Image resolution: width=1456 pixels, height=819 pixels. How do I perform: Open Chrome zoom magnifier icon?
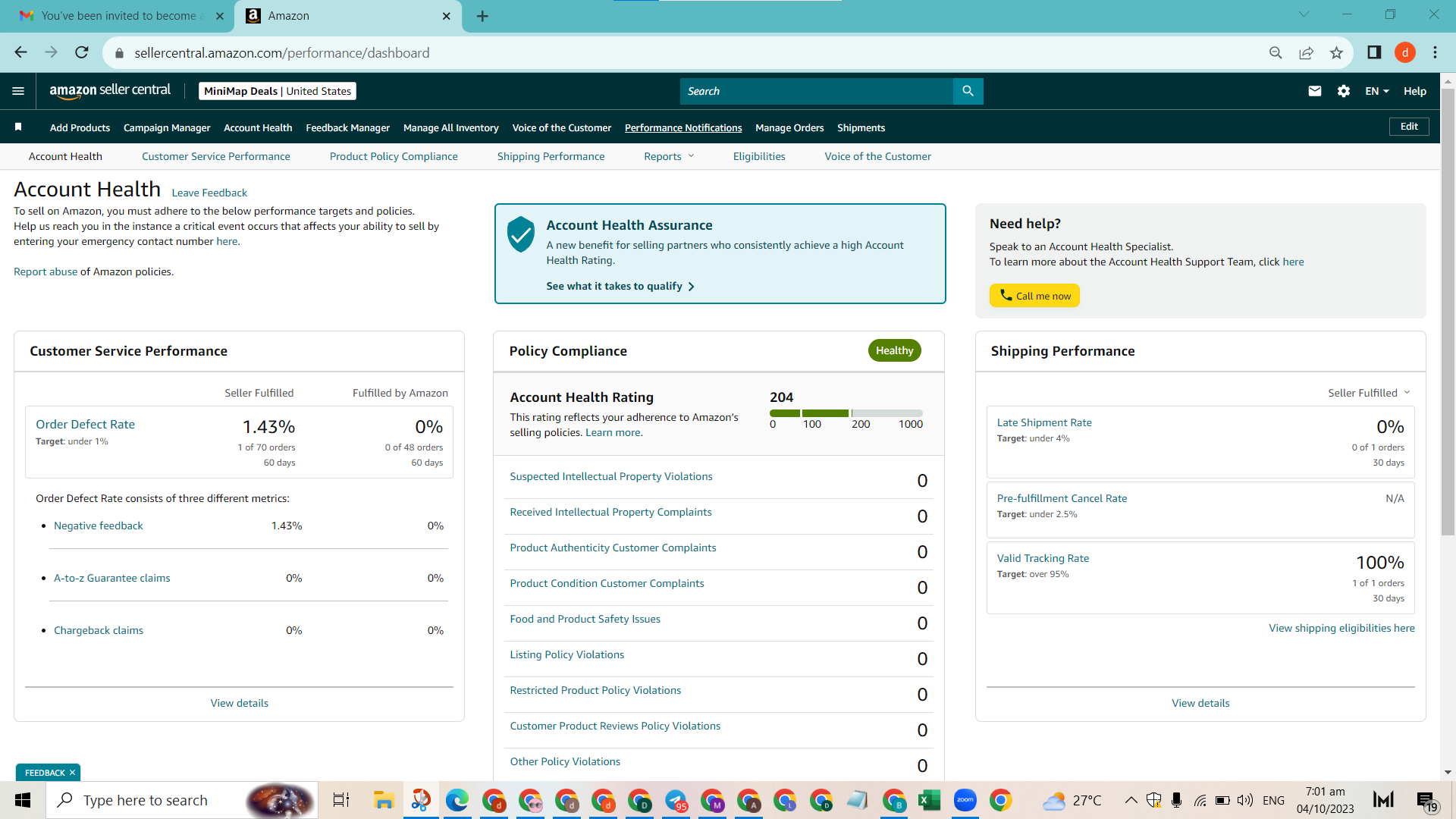click(x=1276, y=52)
